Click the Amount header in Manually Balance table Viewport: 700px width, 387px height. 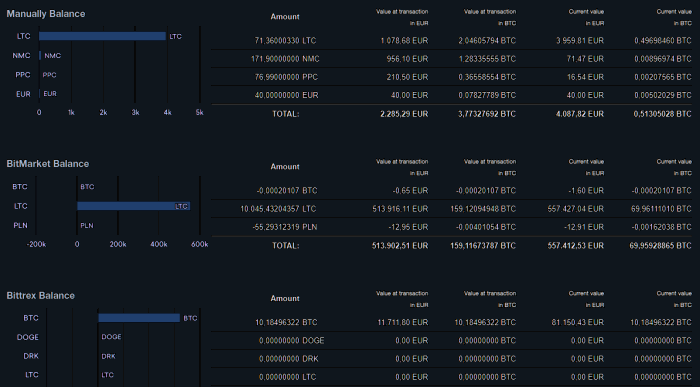285,17
